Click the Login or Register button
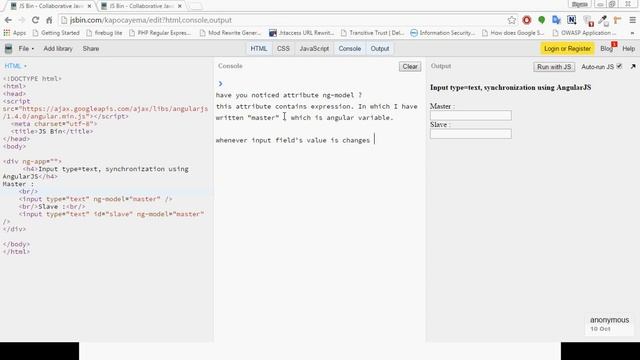640x360 pixels. point(567,49)
